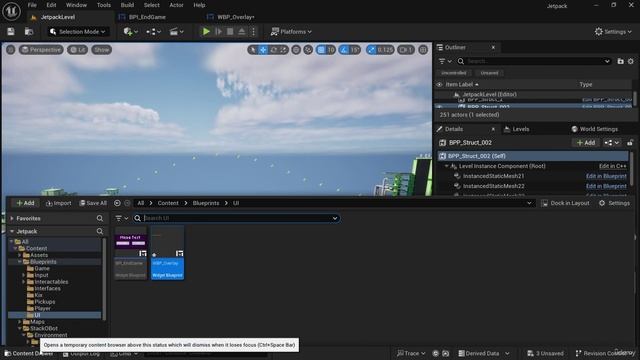Click the Lit view mode button
Image resolution: width=640 pixels, height=360 pixels.
pyautogui.click(x=78, y=50)
